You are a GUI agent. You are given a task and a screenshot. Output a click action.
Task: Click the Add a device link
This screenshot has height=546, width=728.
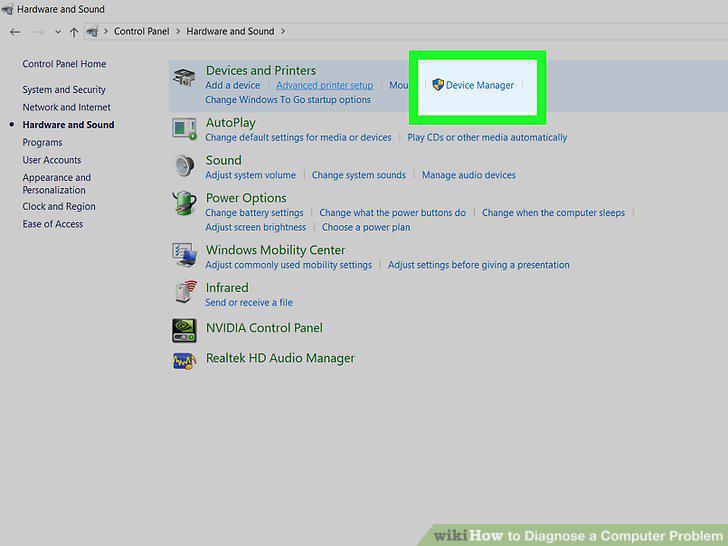click(233, 85)
